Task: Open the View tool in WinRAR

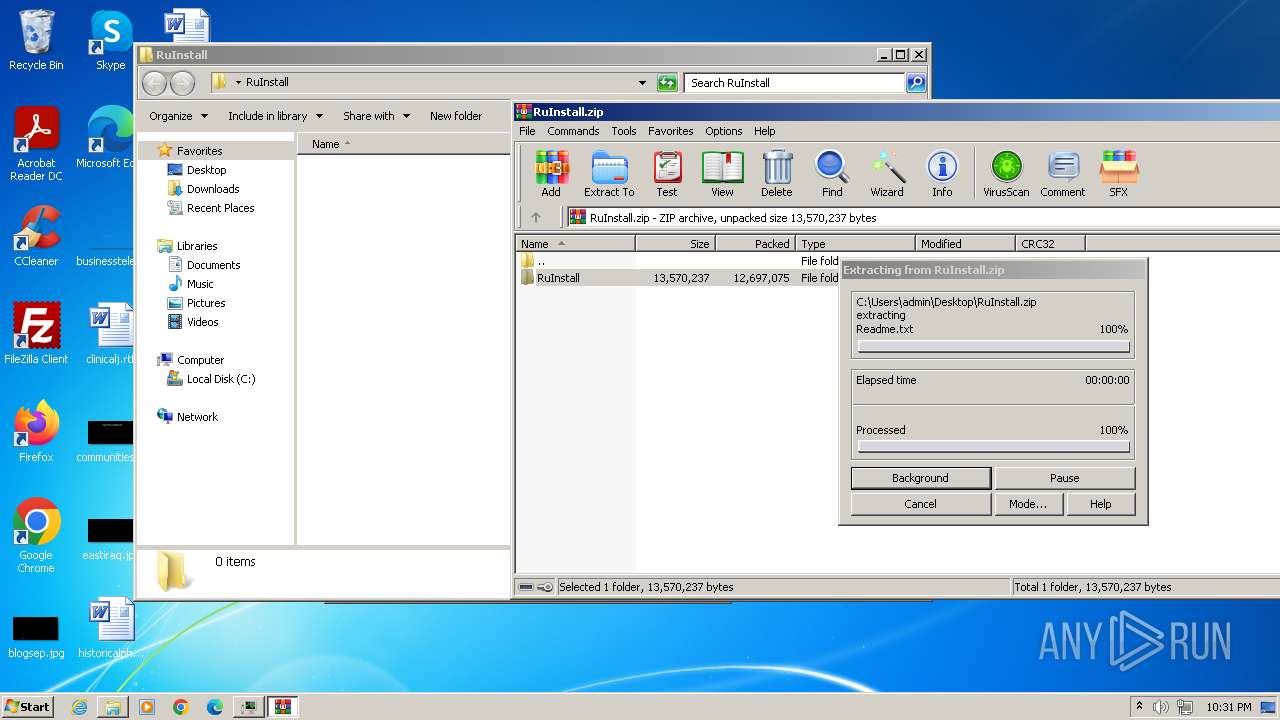Action: (722, 174)
